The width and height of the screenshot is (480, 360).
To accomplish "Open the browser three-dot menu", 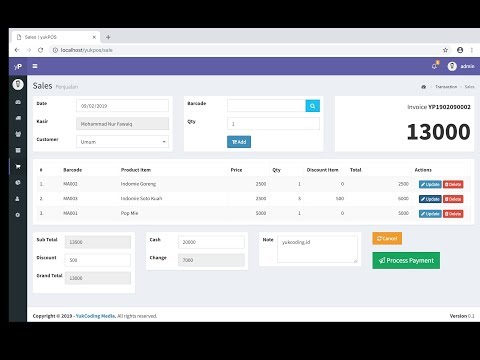I will (472, 50).
